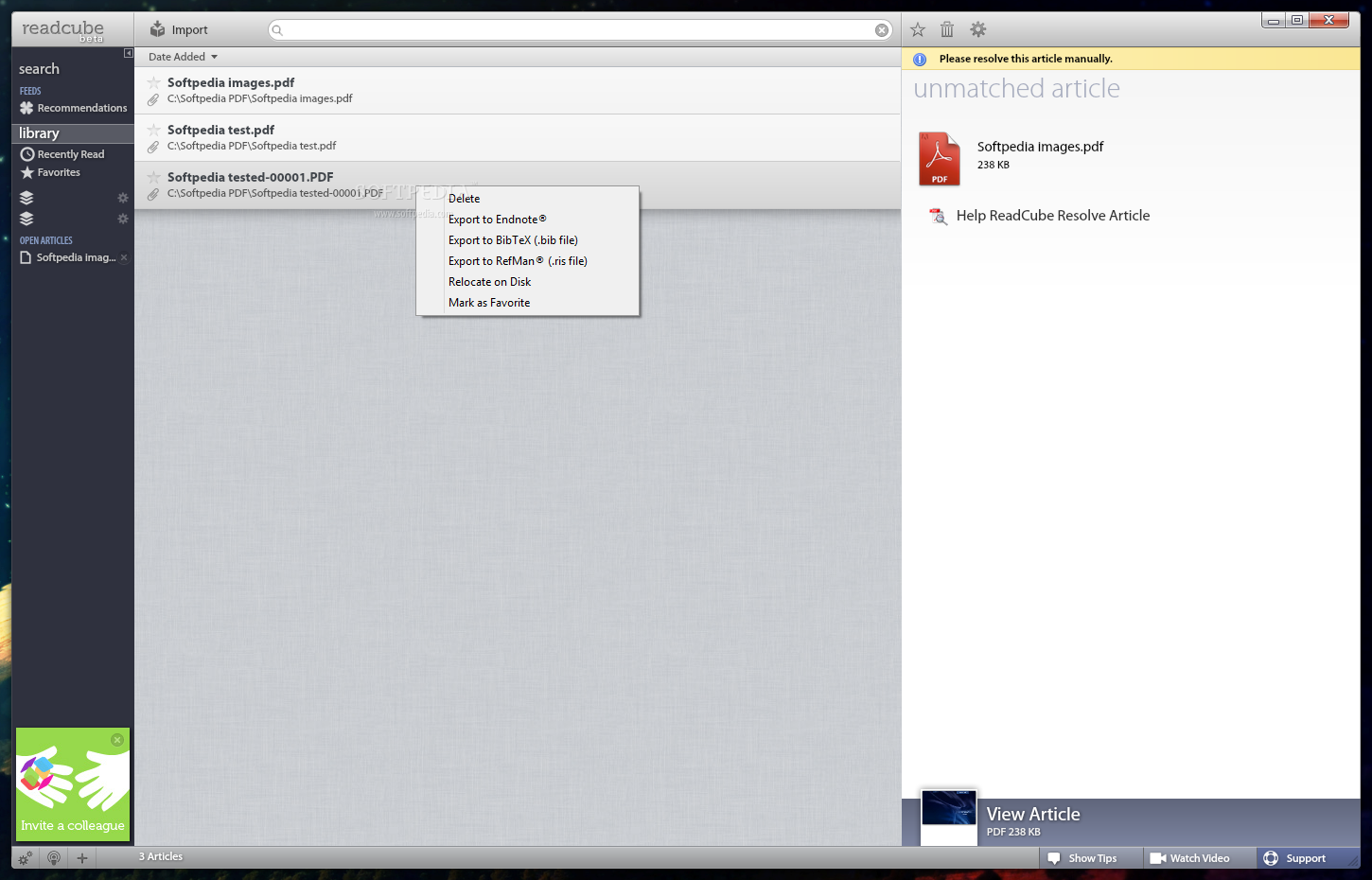Click the plus icon in the status bar
This screenshot has height=880, width=1372.
point(82,858)
